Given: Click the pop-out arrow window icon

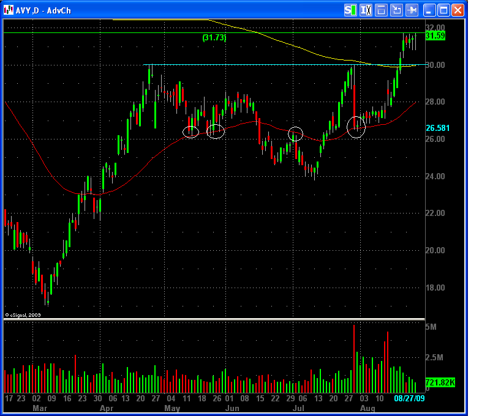Looking at the screenshot, I should click(x=397, y=10).
